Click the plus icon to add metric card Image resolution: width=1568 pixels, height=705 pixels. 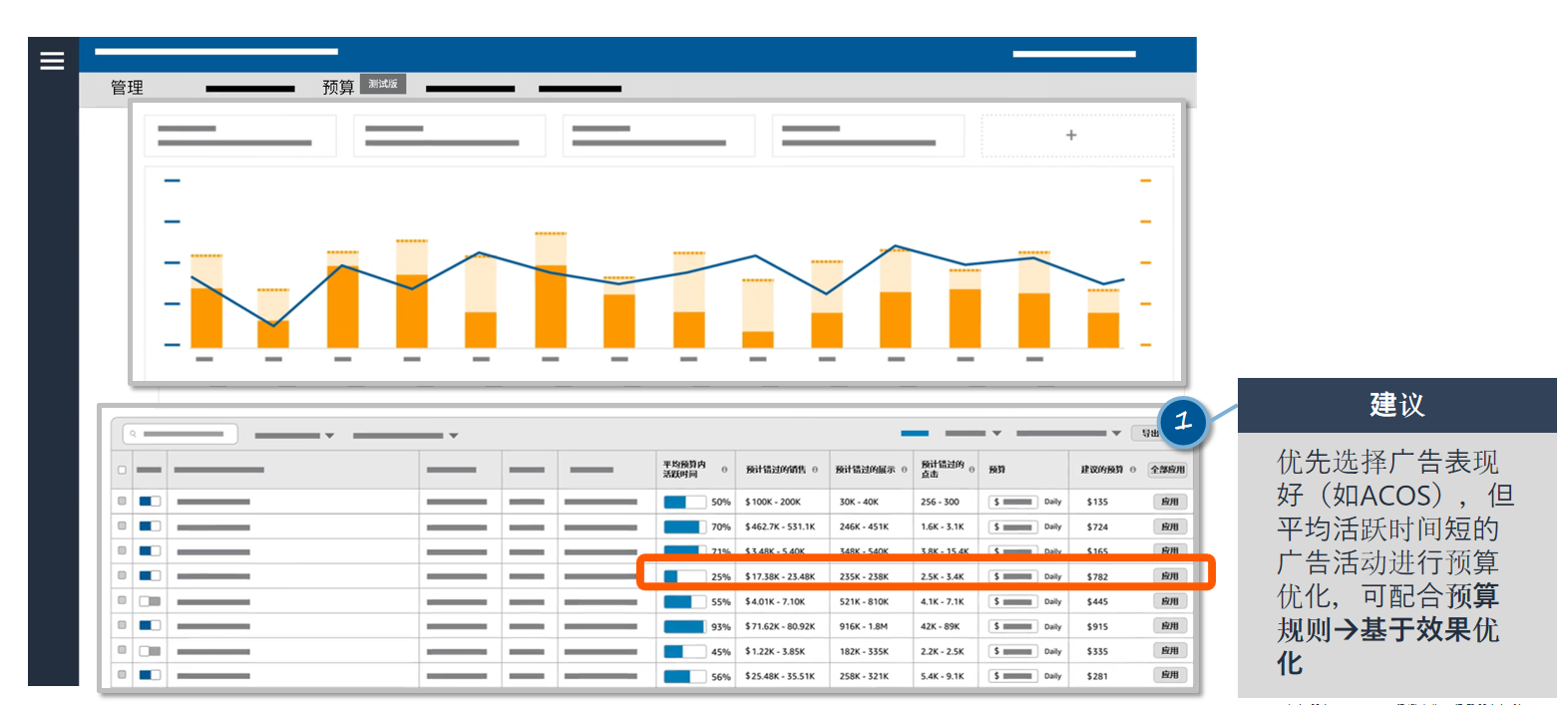click(x=1071, y=136)
